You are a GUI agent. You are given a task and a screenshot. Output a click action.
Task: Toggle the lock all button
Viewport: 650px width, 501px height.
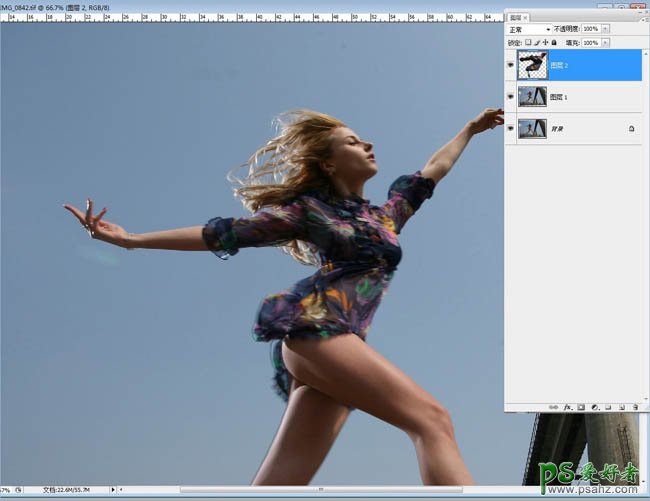click(x=554, y=43)
